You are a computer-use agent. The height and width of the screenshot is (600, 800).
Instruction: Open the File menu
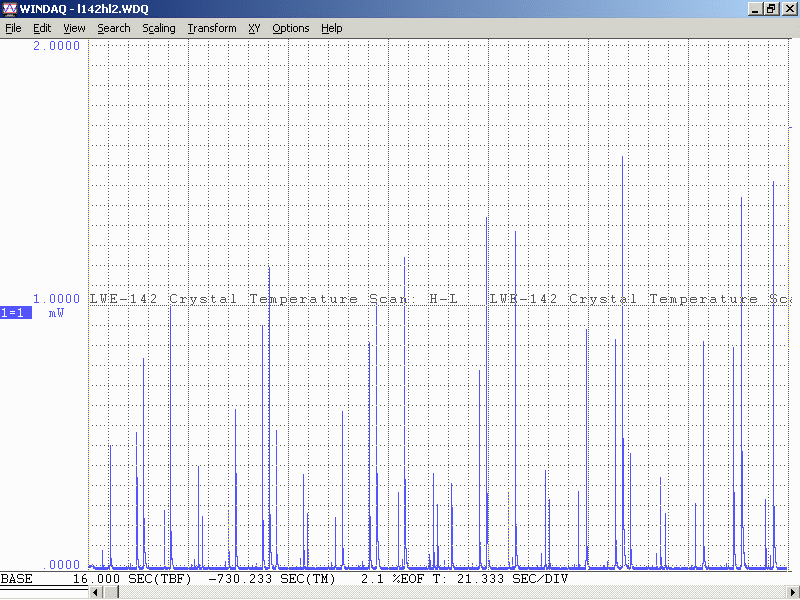click(x=13, y=28)
